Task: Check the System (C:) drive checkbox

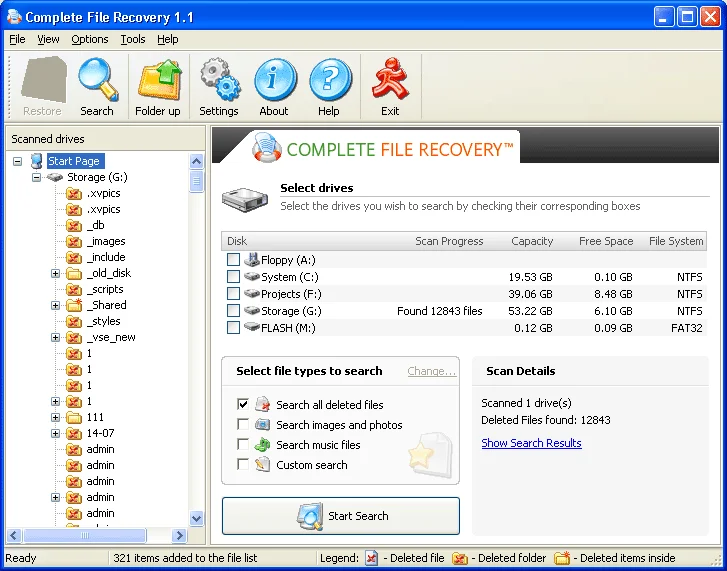Action: (233, 277)
